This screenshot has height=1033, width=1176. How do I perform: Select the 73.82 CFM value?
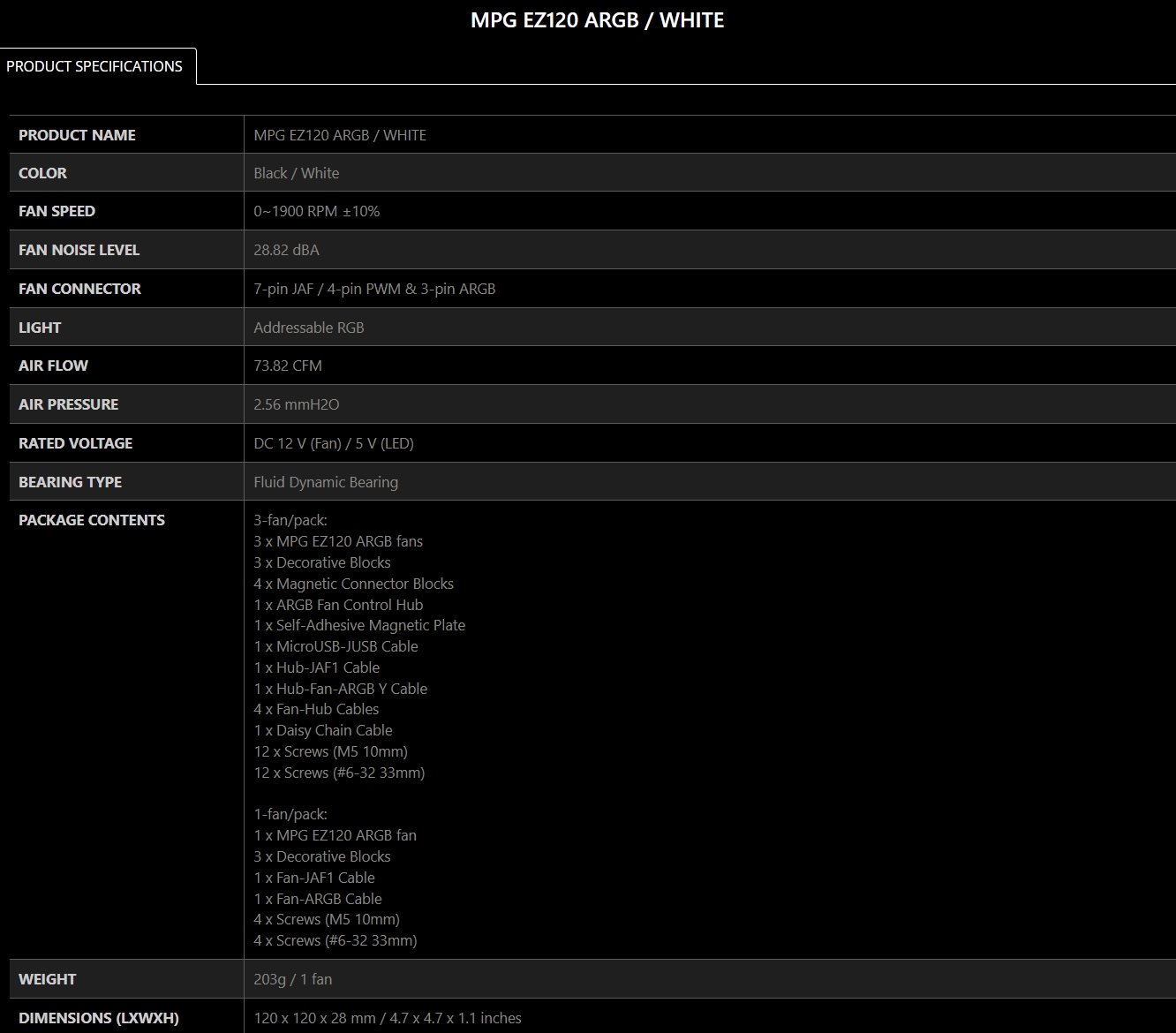[288, 366]
